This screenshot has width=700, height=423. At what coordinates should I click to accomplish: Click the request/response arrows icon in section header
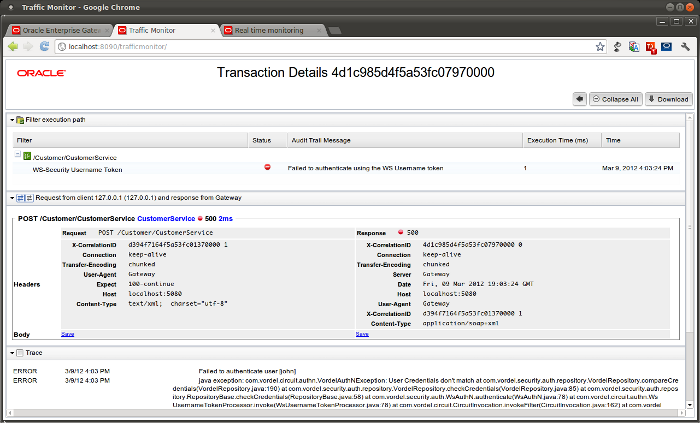(25, 198)
